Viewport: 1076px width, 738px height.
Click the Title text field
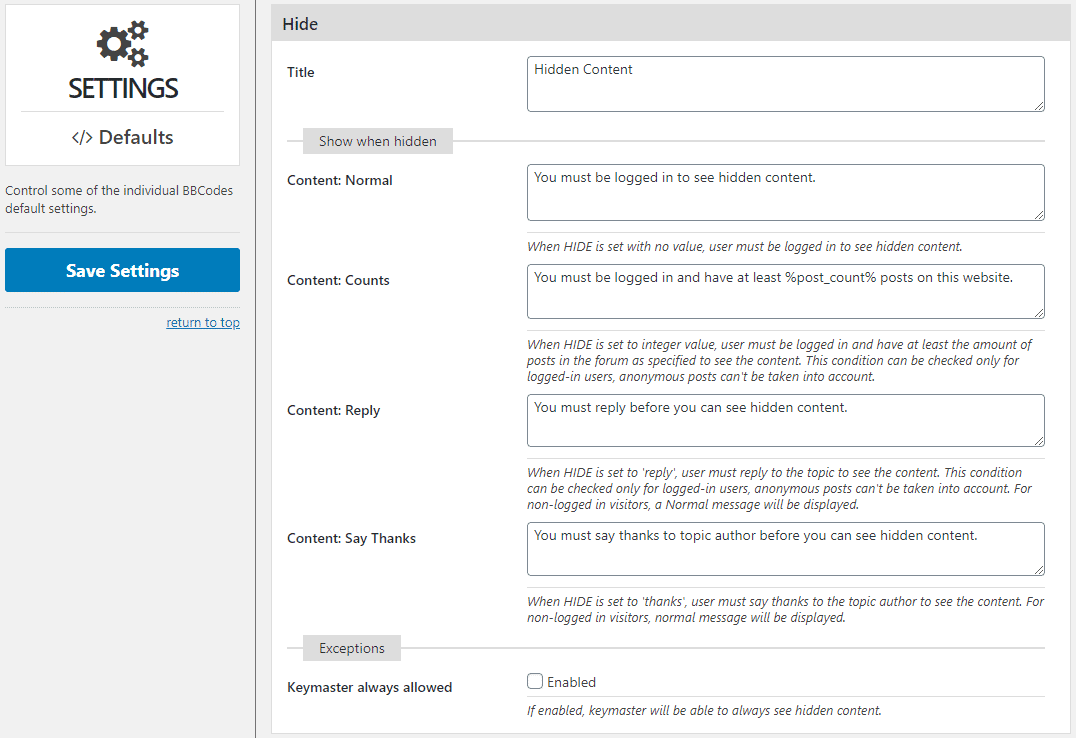(786, 84)
